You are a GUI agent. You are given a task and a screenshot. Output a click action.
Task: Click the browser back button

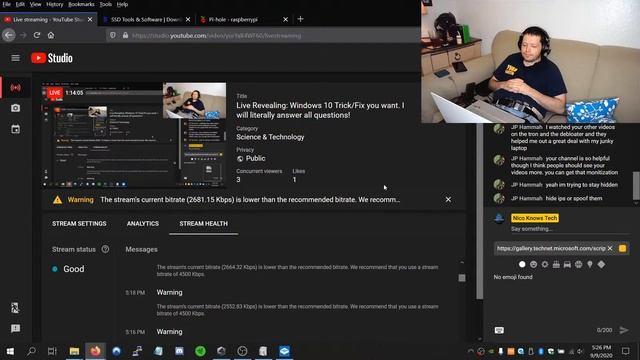click(x=9, y=36)
